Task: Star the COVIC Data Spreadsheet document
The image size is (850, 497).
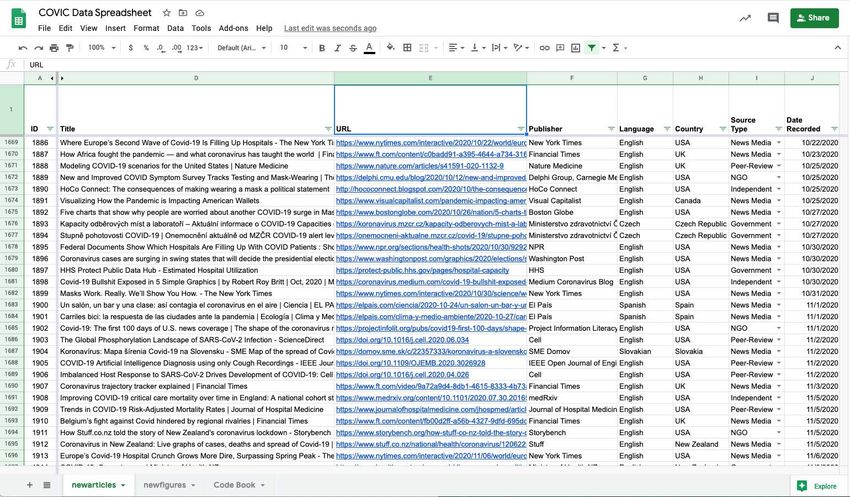Action: (x=166, y=12)
